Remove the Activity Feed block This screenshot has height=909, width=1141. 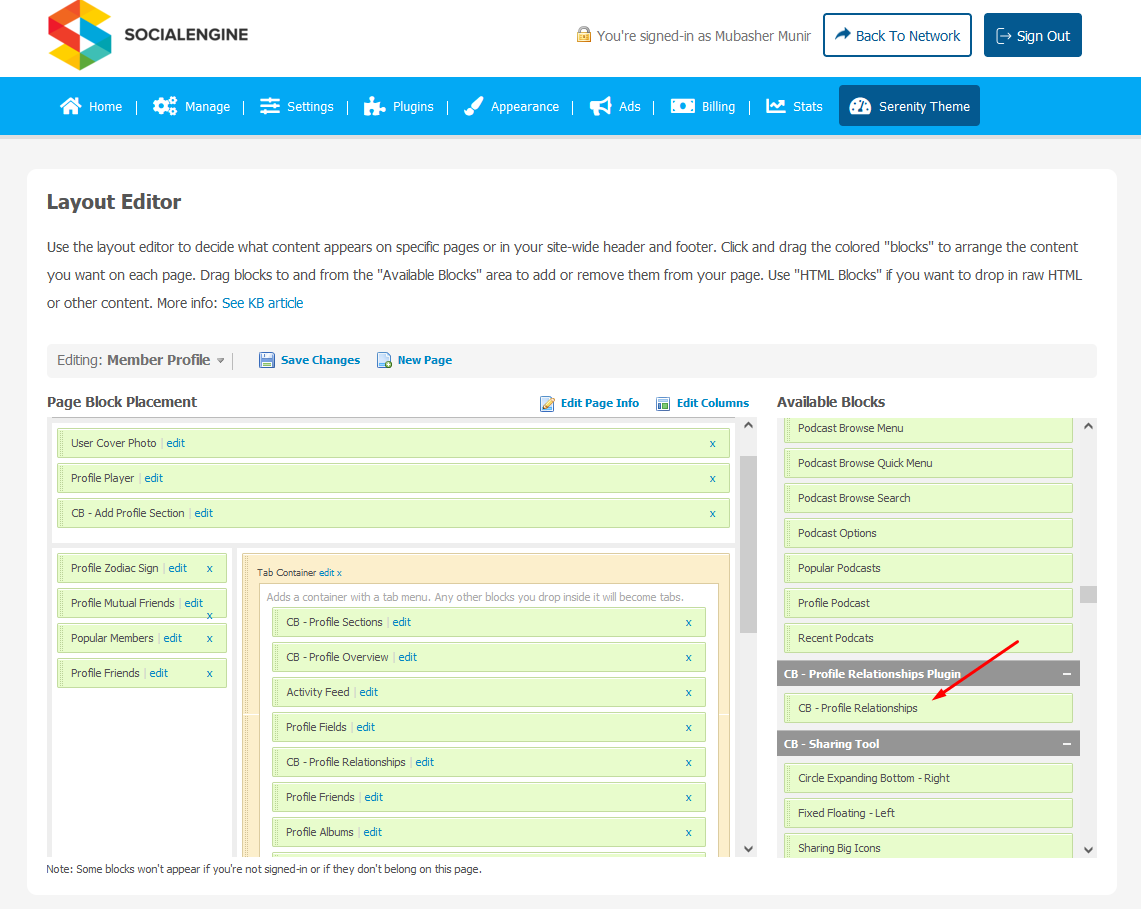click(688, 692)
